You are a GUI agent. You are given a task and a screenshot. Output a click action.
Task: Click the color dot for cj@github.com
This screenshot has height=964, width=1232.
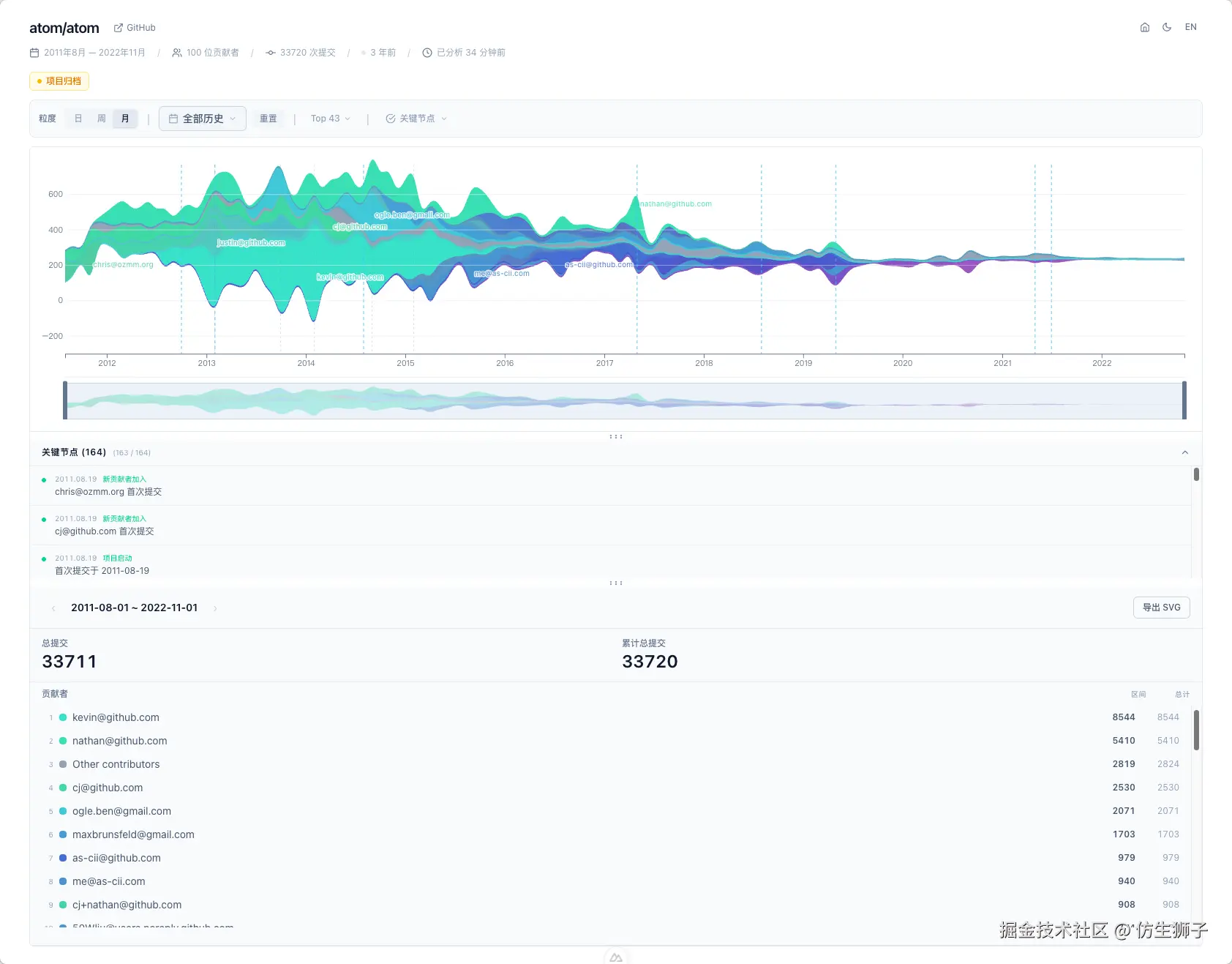coord(63,788)
